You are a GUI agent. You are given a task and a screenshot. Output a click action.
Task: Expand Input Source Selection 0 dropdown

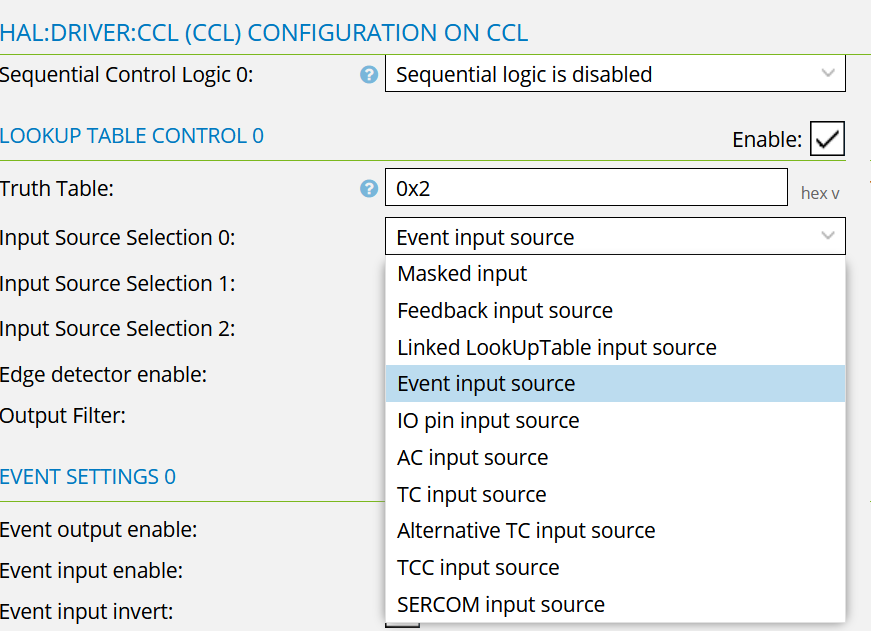click(x=615, y=237)
